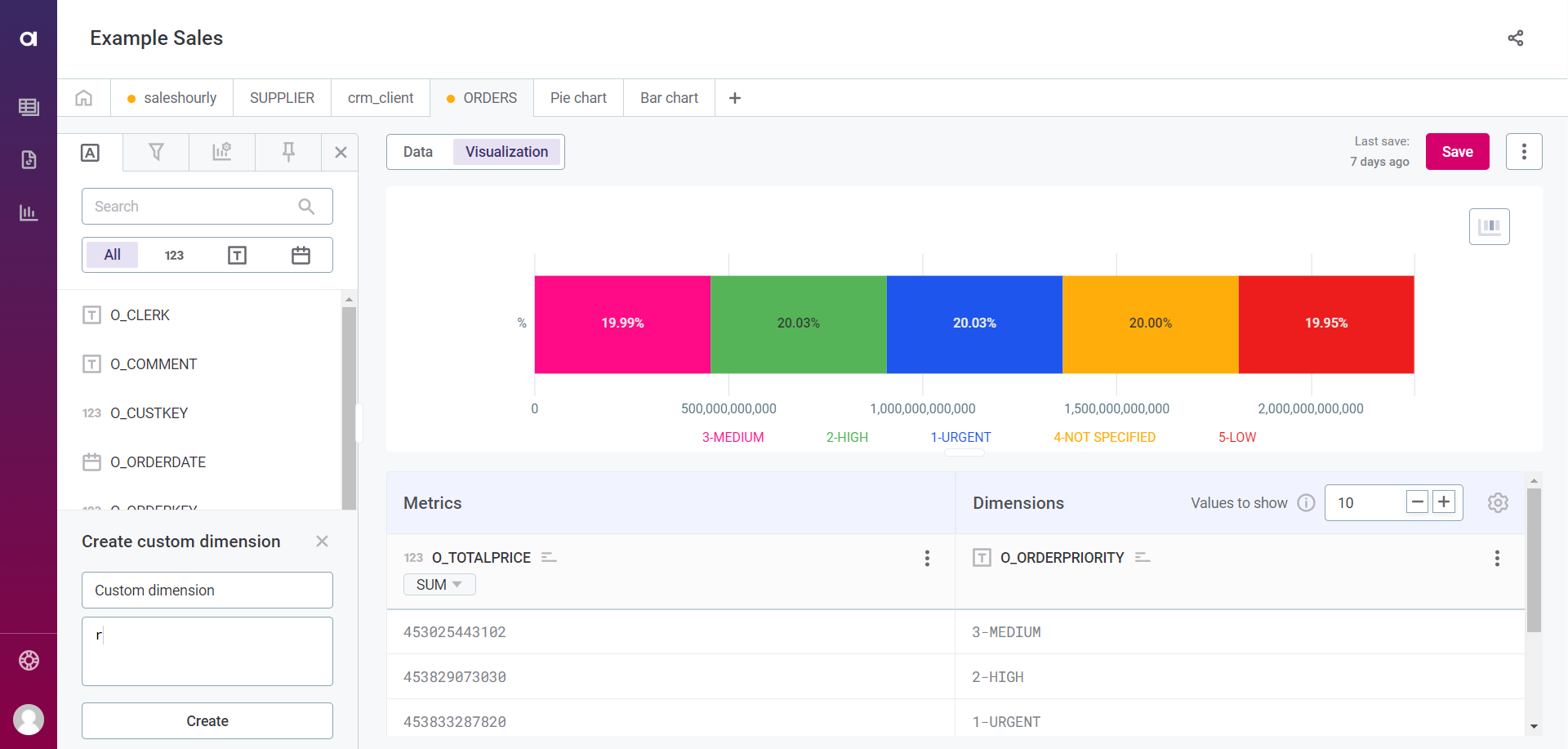Filter fields by date type
This screenshot has width=1568, height=749.
click(x=301, y=256)
